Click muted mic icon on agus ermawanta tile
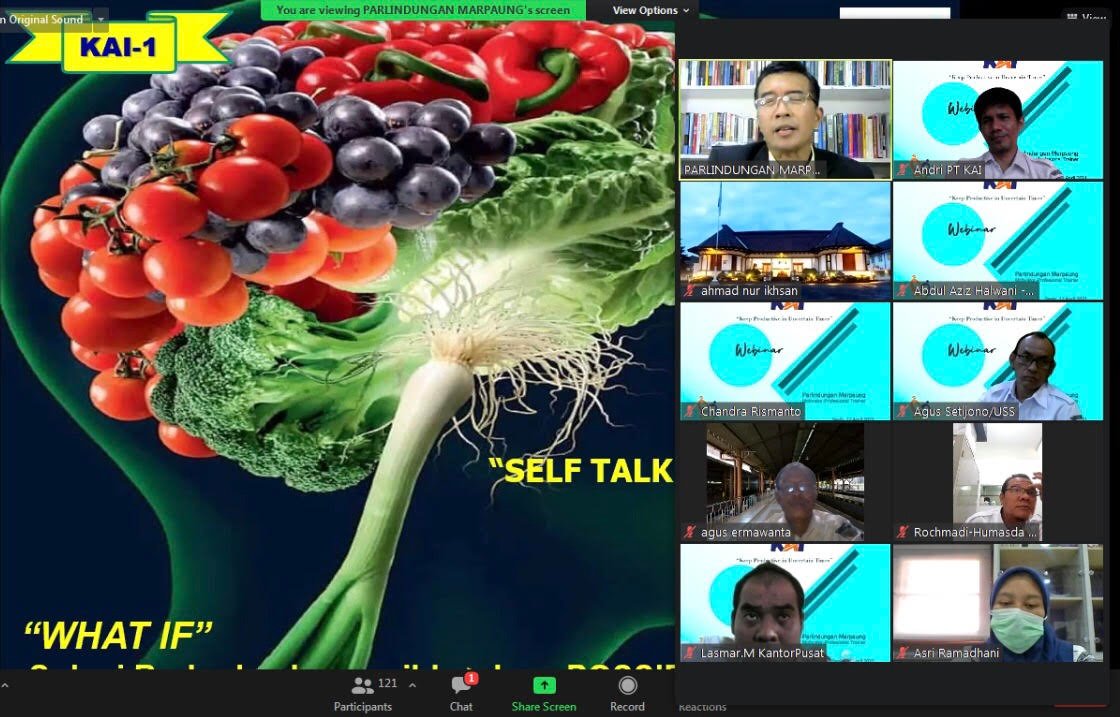Screen dimensions: 1120x717 (x=691, y=532)
